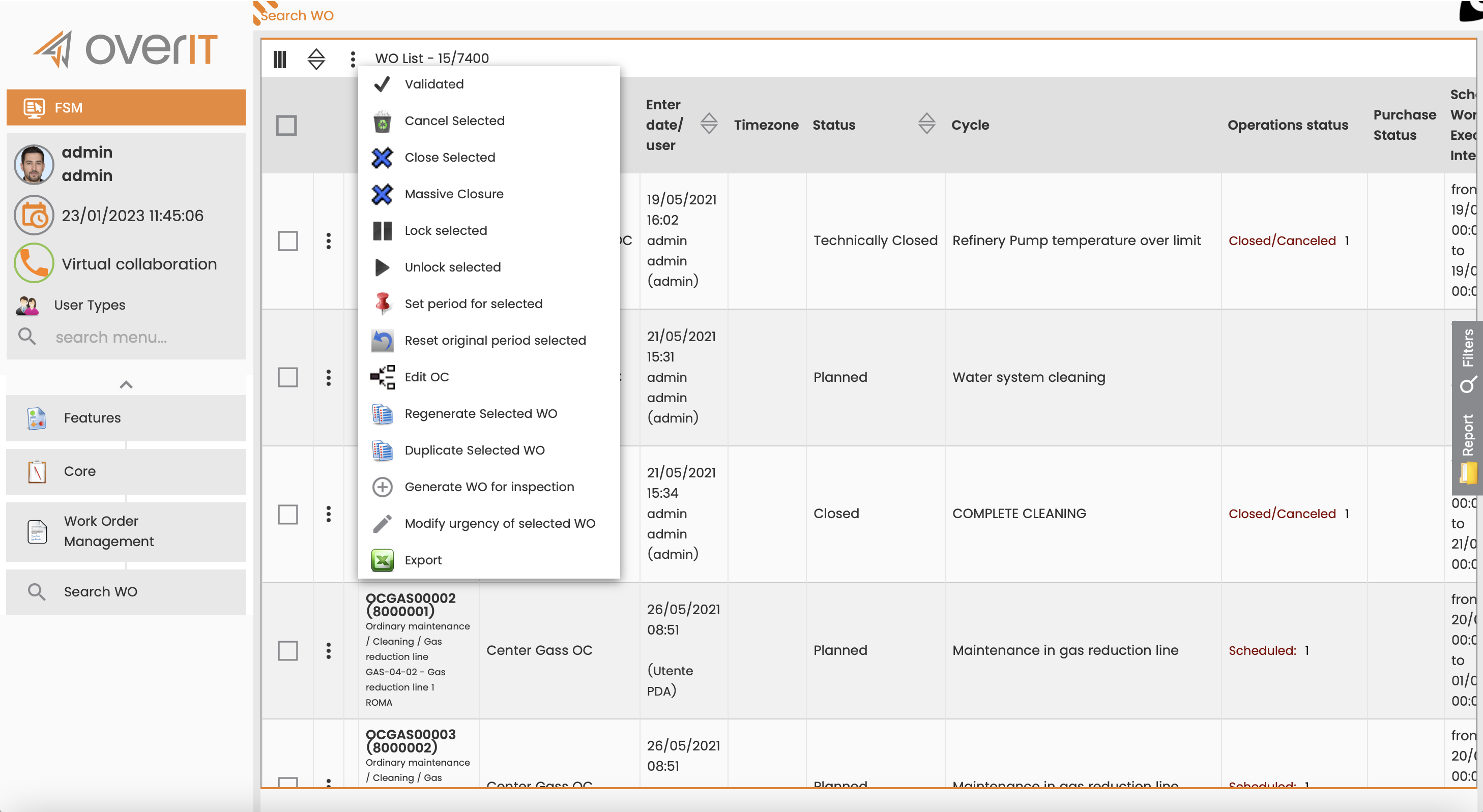Sort by the Enter date/user column arrows
Viewport: 1483px width, 812px height.
click(709, 124)
